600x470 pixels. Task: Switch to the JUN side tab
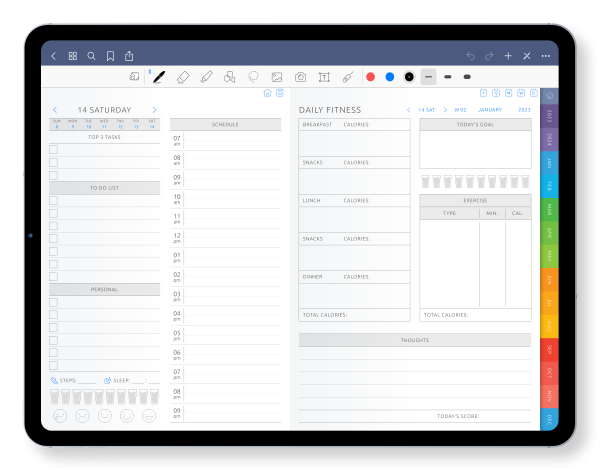click(549, 279)
